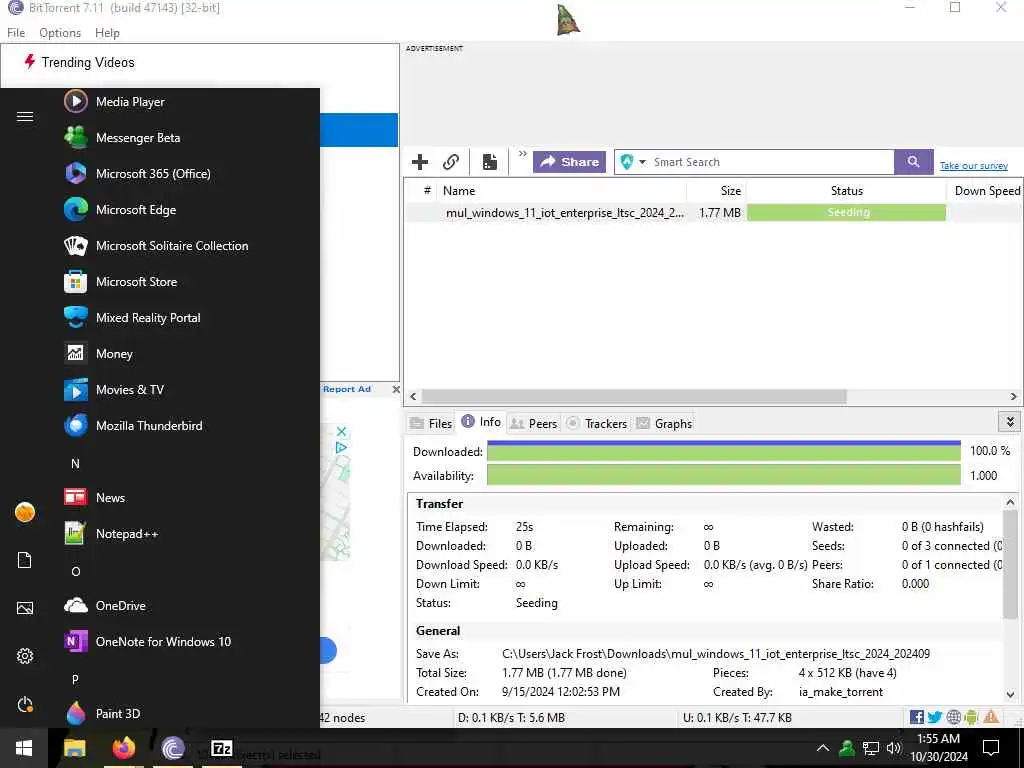This screenshot has width=1024, height=768.
Task: Select the mul_windows_11_iot_enterprise torrent row
Action: (x=712, y=212)
